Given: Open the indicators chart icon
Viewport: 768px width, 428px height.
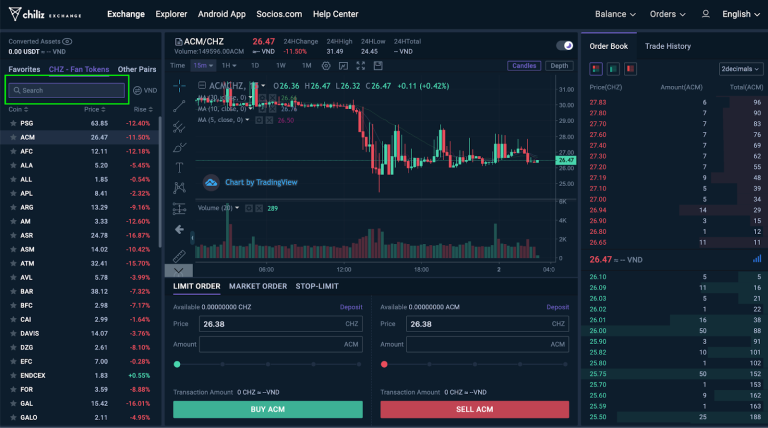Looking at the screenshot, I should click(343, 66).
